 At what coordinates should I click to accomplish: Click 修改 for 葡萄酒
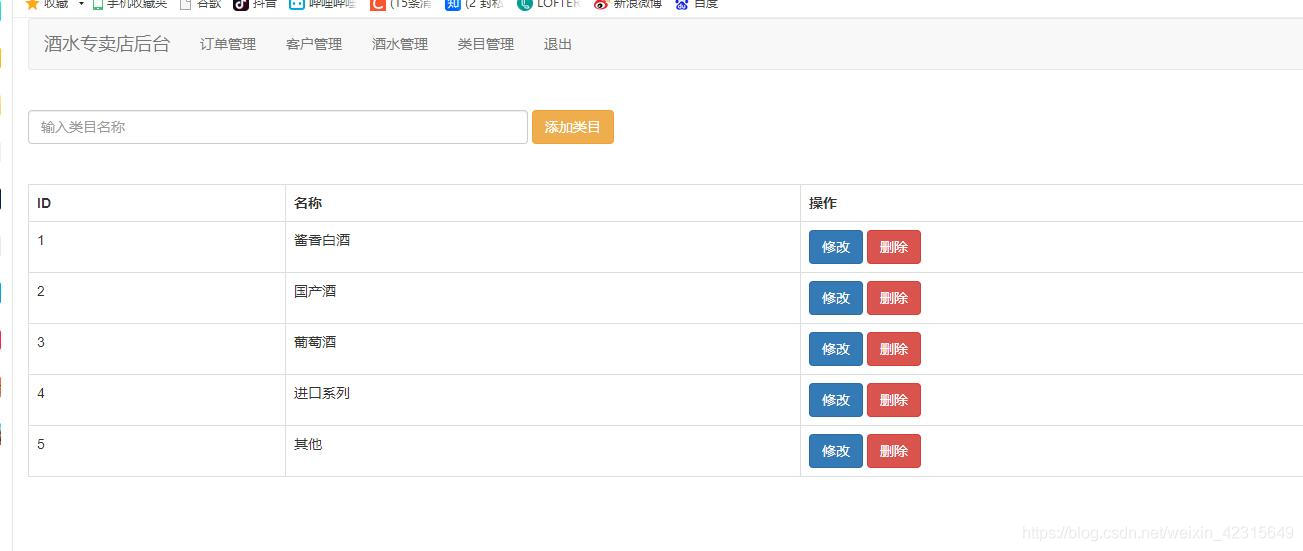coord(836,349)
